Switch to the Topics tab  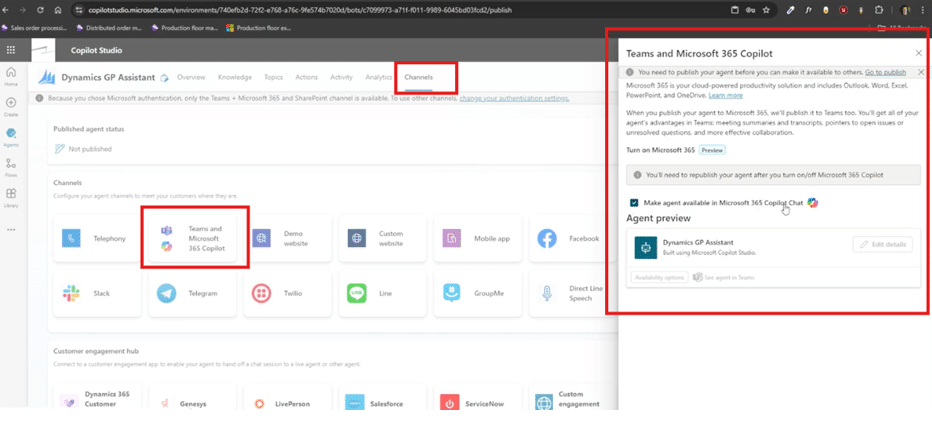(x=273, y=77)
